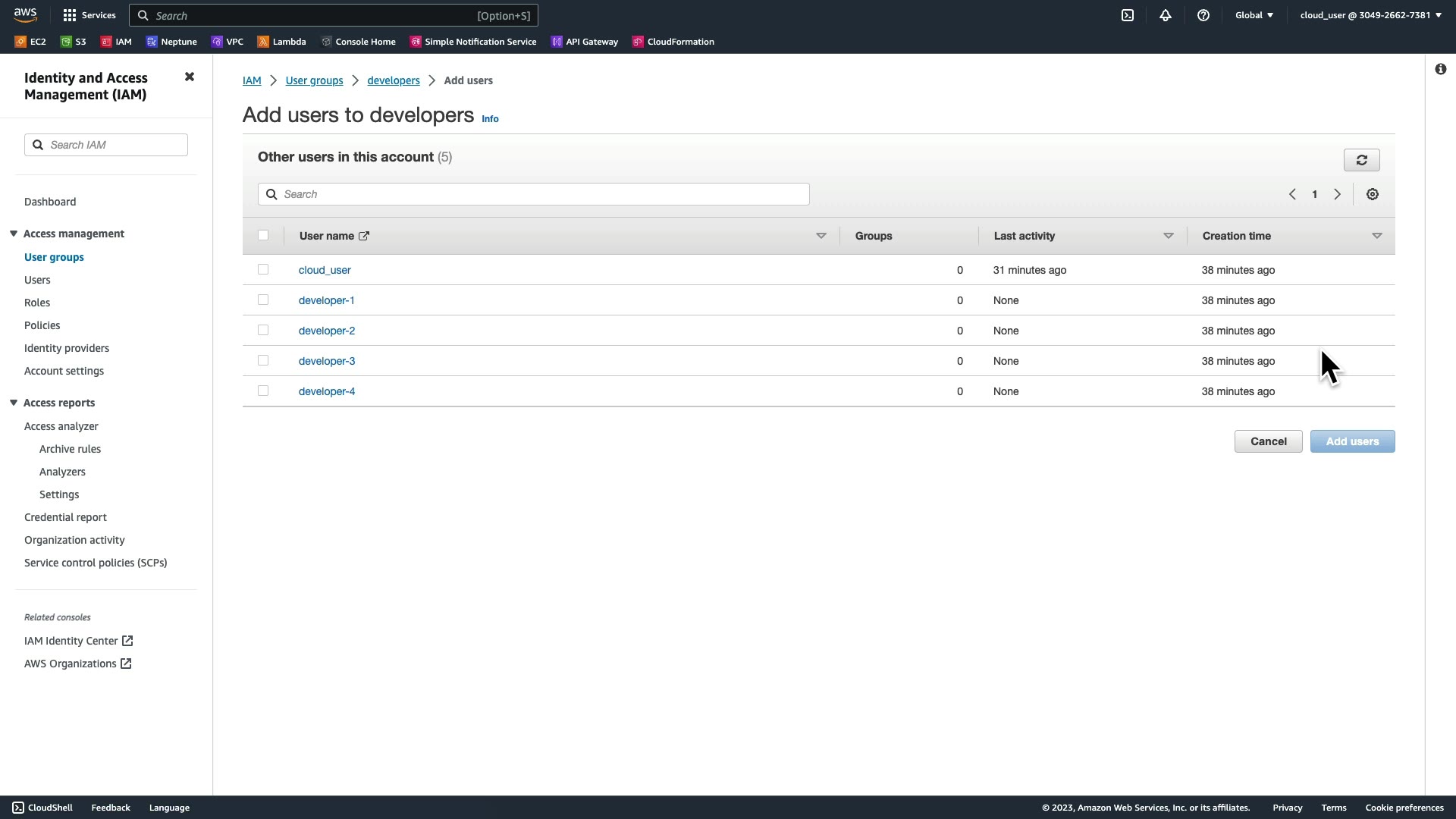Open the notifications bell icon
This screenshot has height=819, width=1456.
tap(1166, 15)
